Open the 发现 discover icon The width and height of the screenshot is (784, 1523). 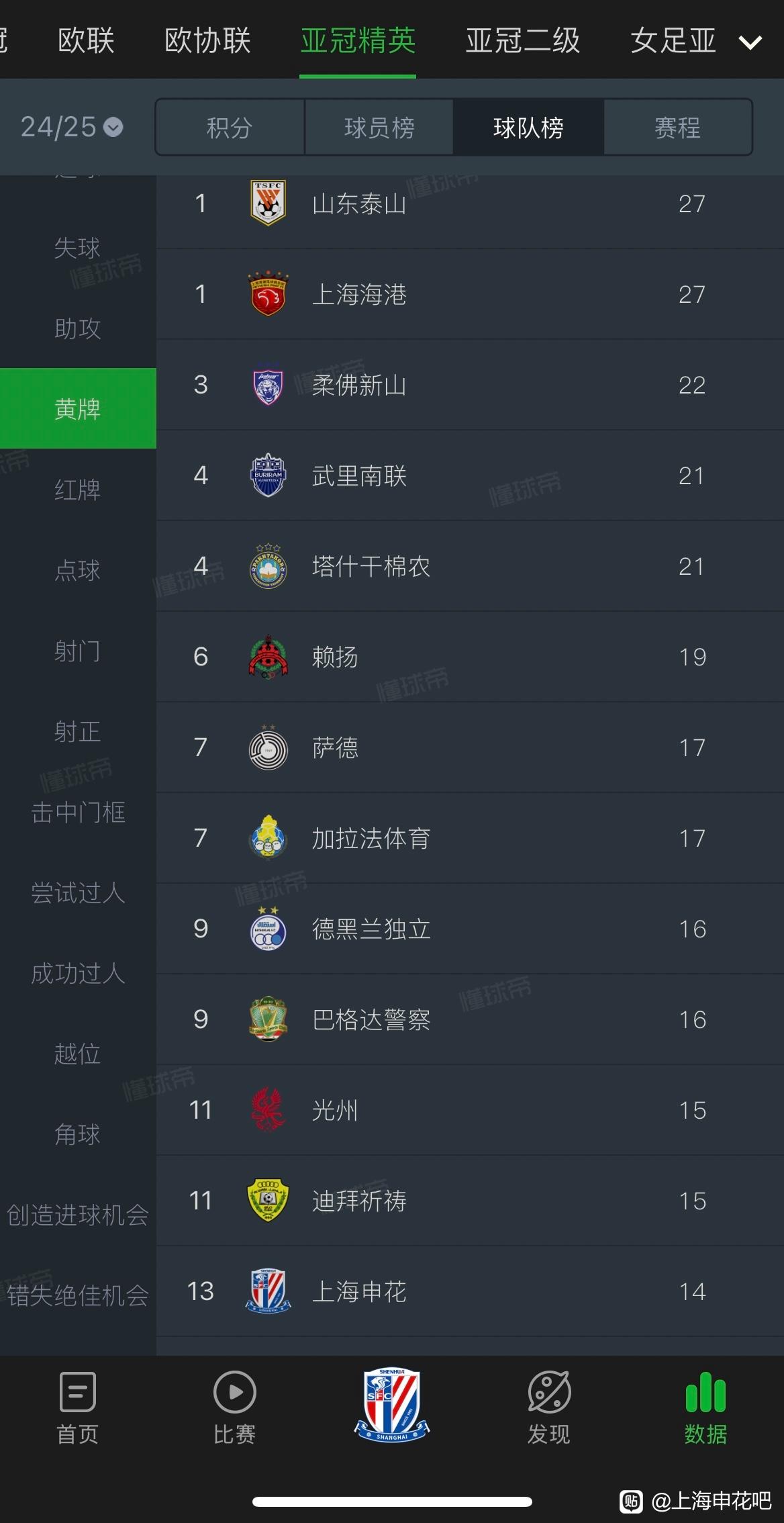coord(549,1393)
